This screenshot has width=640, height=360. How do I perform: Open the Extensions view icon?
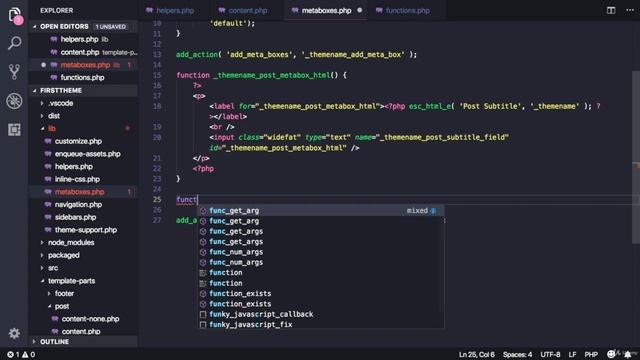tap(15, 130)
